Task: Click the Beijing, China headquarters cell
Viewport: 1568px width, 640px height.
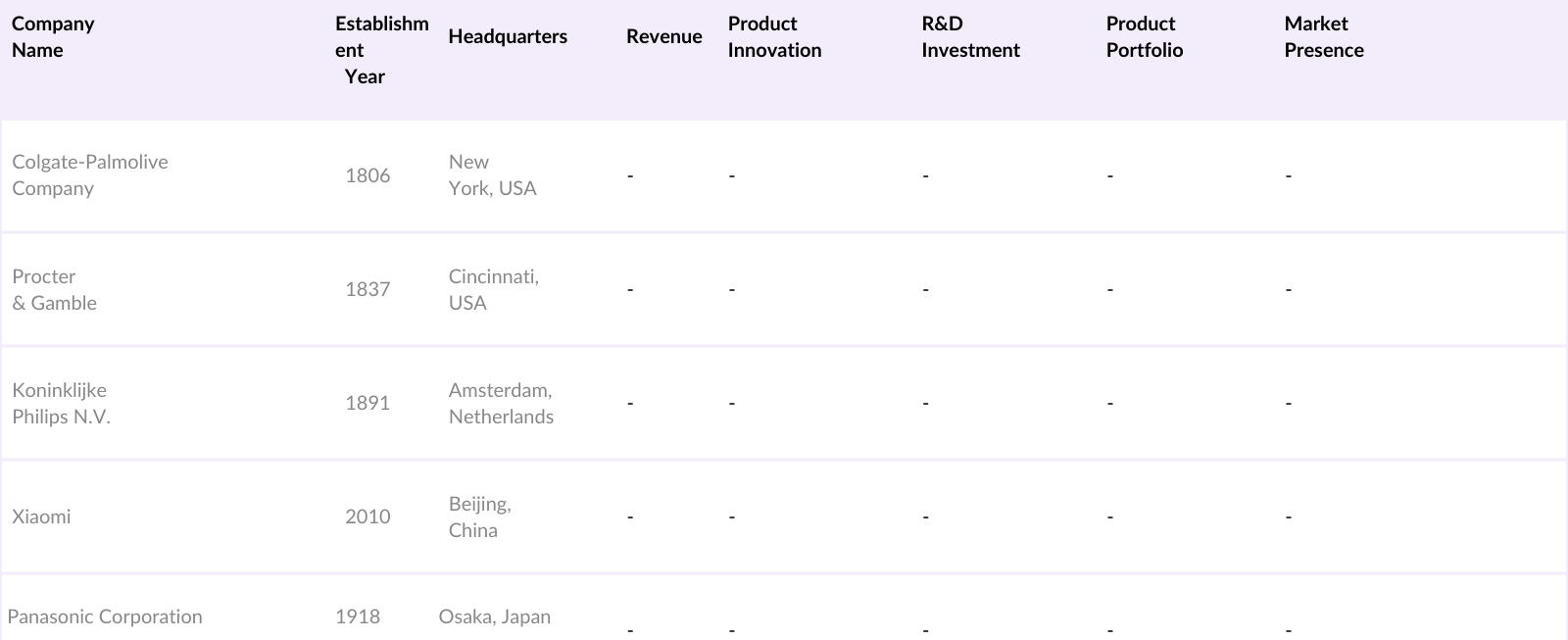Action: [x=479, y=517]
